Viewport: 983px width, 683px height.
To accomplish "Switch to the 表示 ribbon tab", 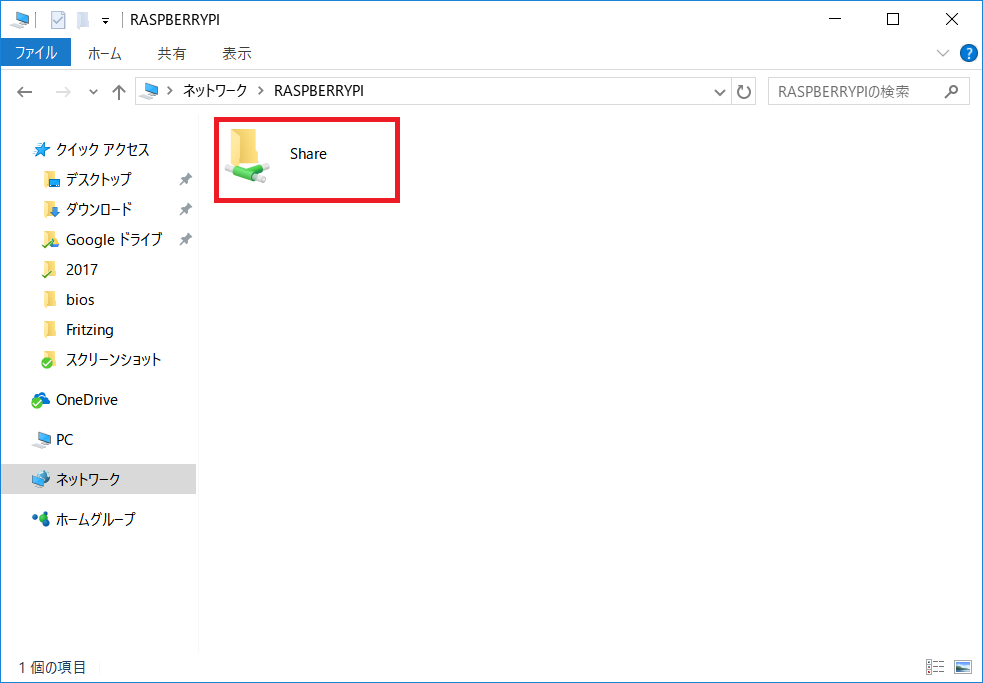I will coord(237,53).
